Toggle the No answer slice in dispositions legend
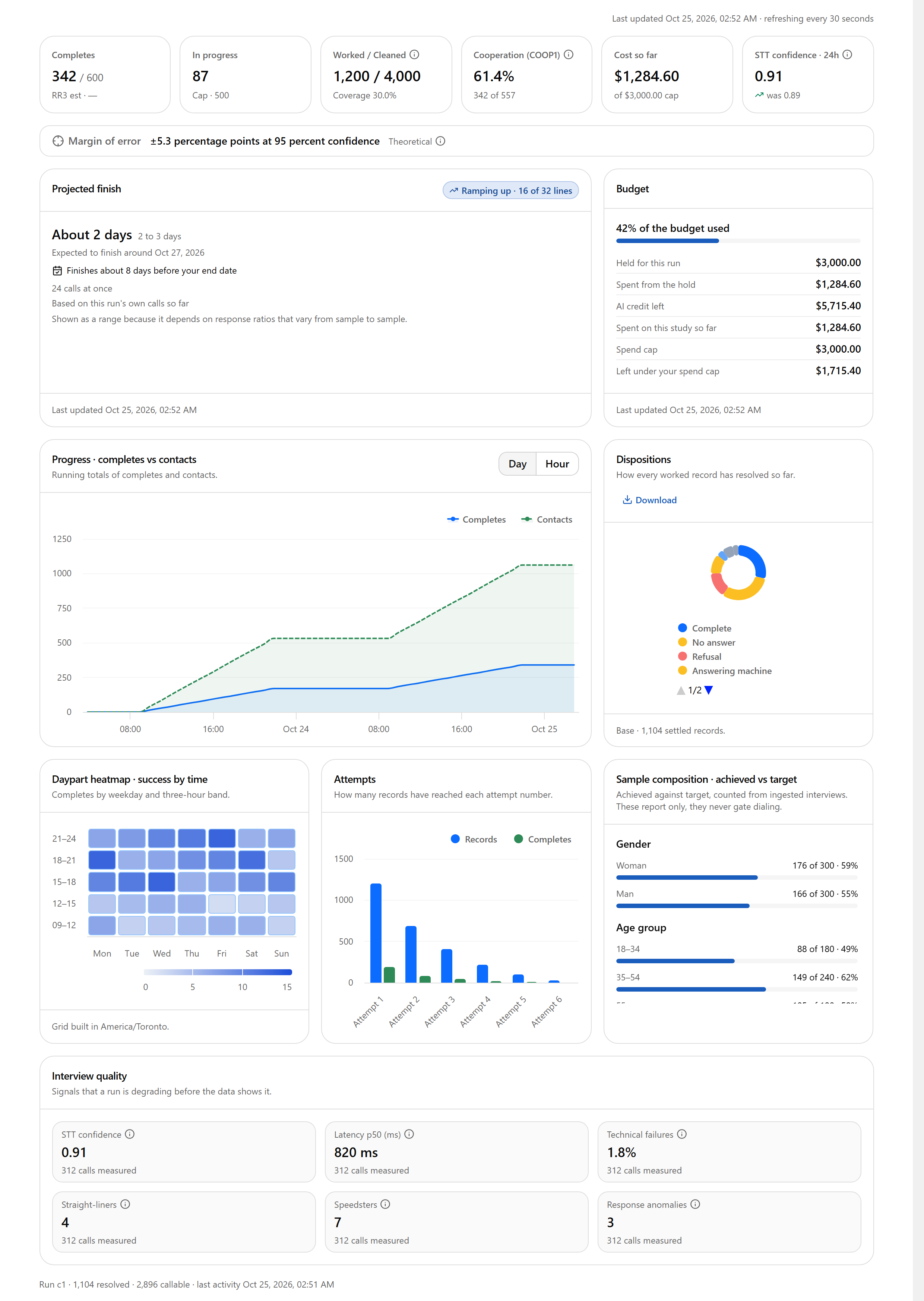Viewport: 924px width, 1301px height. pos(707,643)
